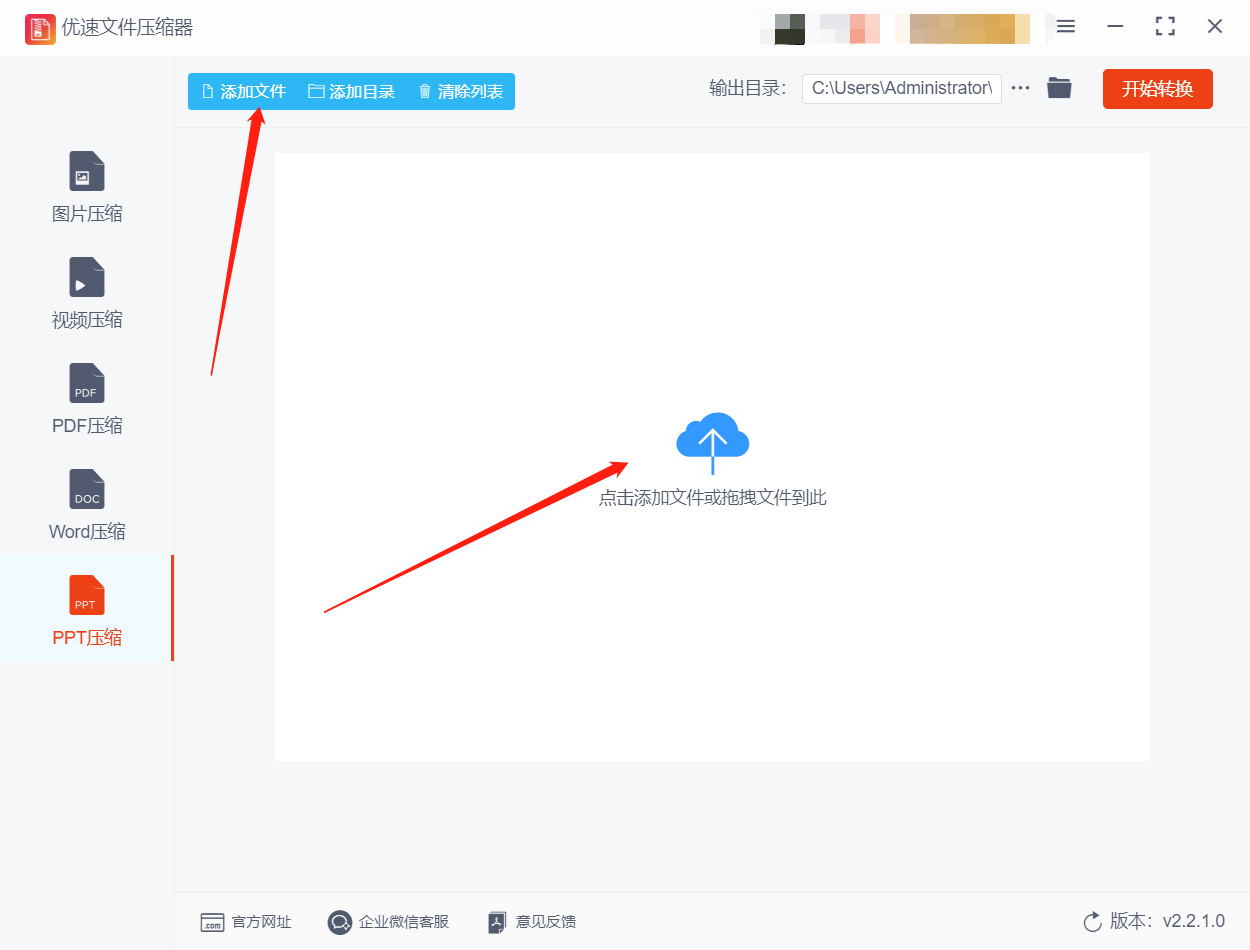The width and height of the screenshot is (1250, 950).
Task: Click the 输出目录 path input field
Action: [901, 88]
